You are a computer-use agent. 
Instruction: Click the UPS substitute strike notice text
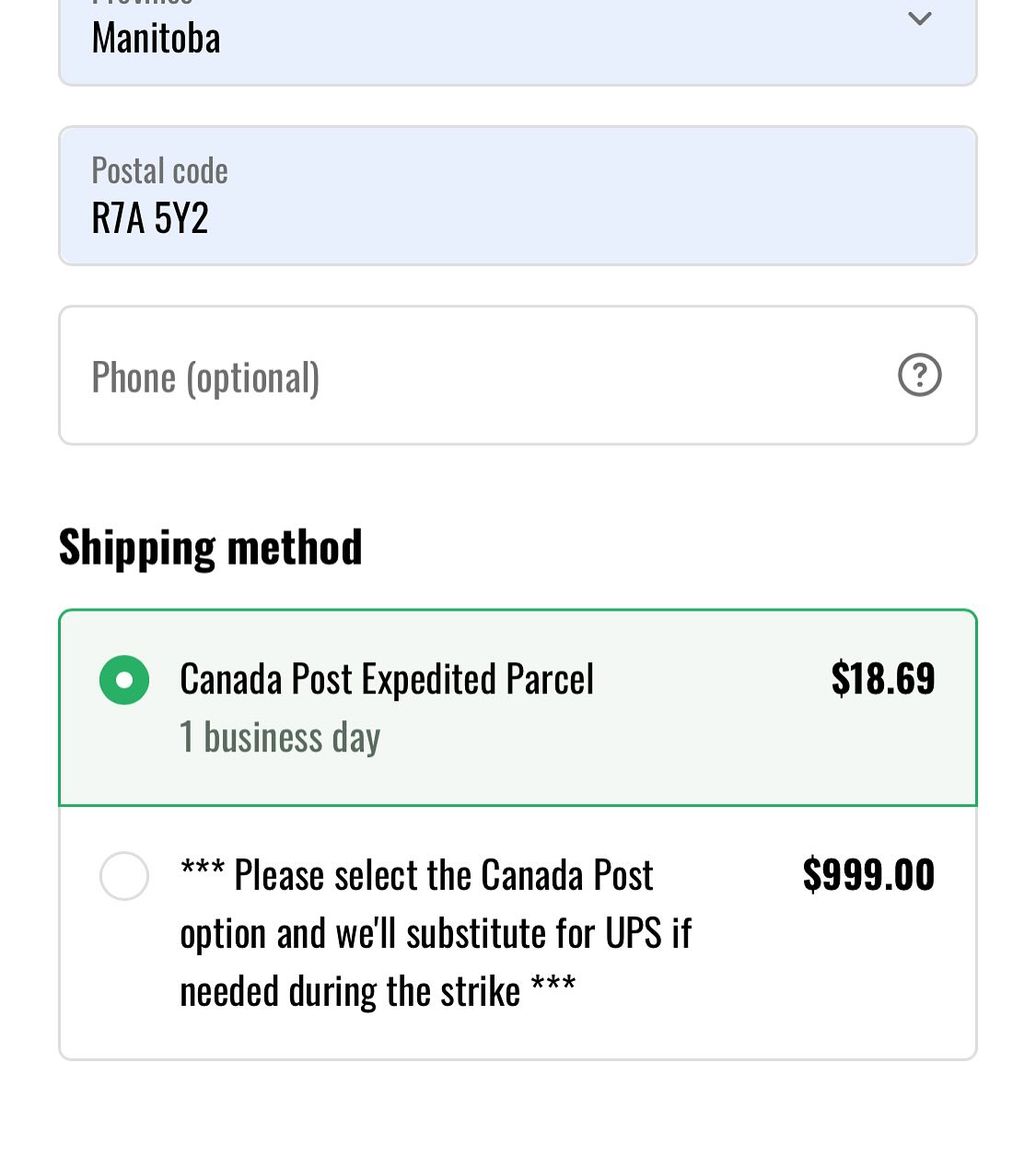(436, 933)
